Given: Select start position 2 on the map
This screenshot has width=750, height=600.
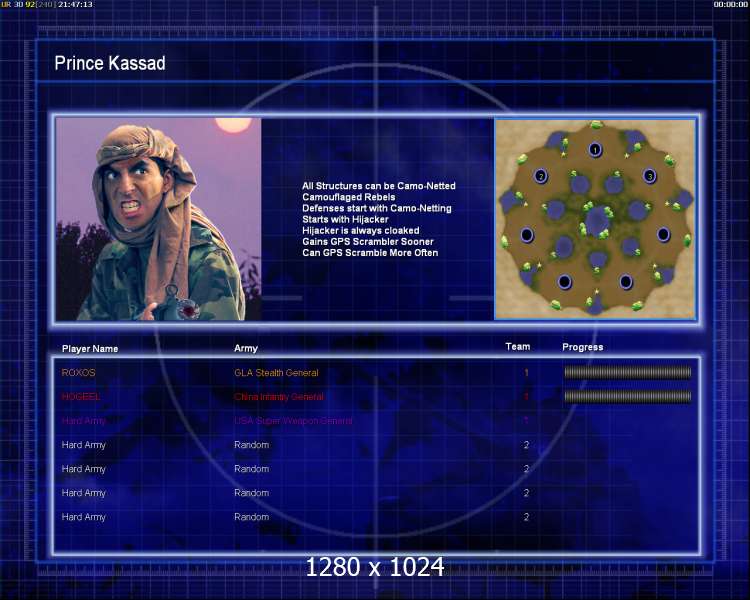Looking at the screenshot, I should pyautogui.click(x=541, y=176).
